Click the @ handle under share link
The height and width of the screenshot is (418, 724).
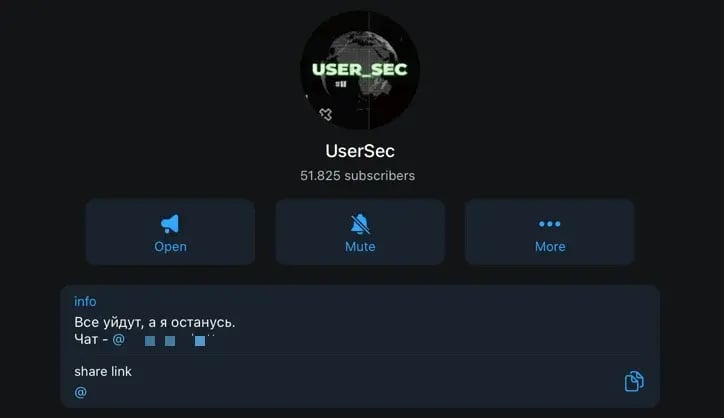point(80,392)
